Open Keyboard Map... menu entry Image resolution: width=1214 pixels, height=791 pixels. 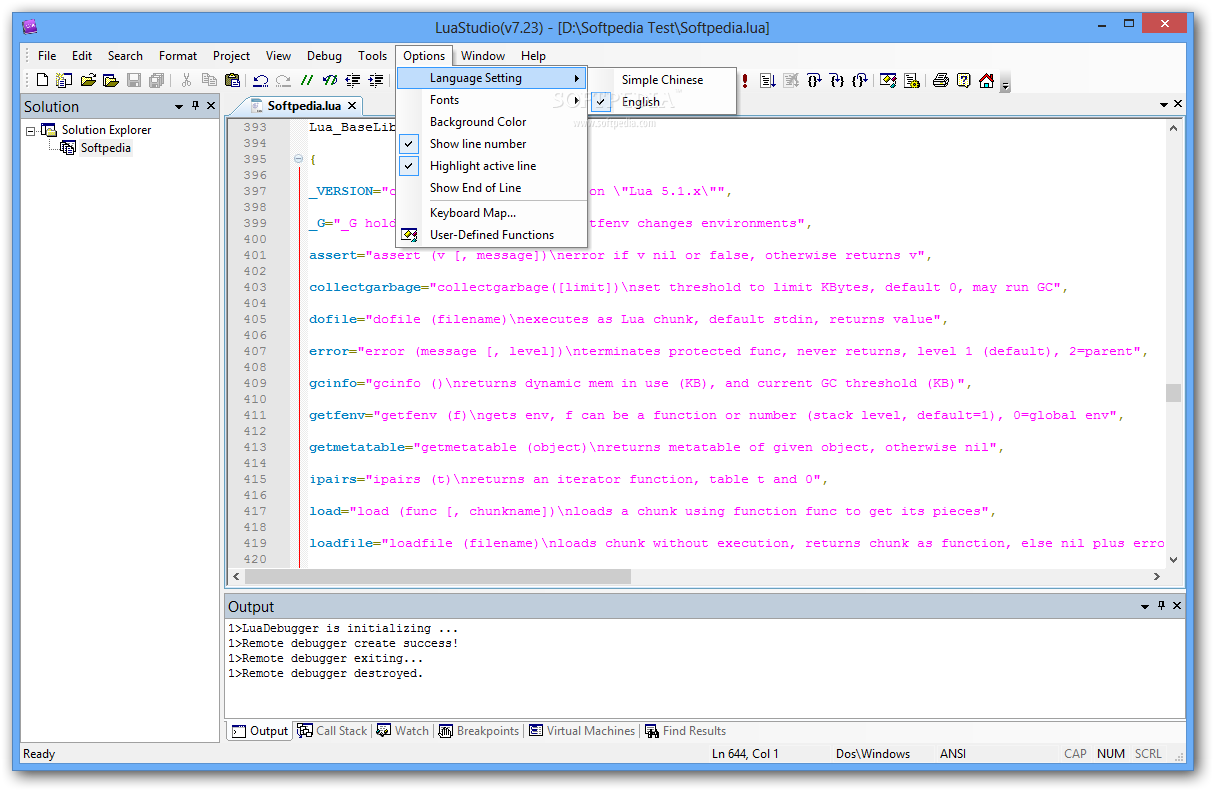coord(491,213)
